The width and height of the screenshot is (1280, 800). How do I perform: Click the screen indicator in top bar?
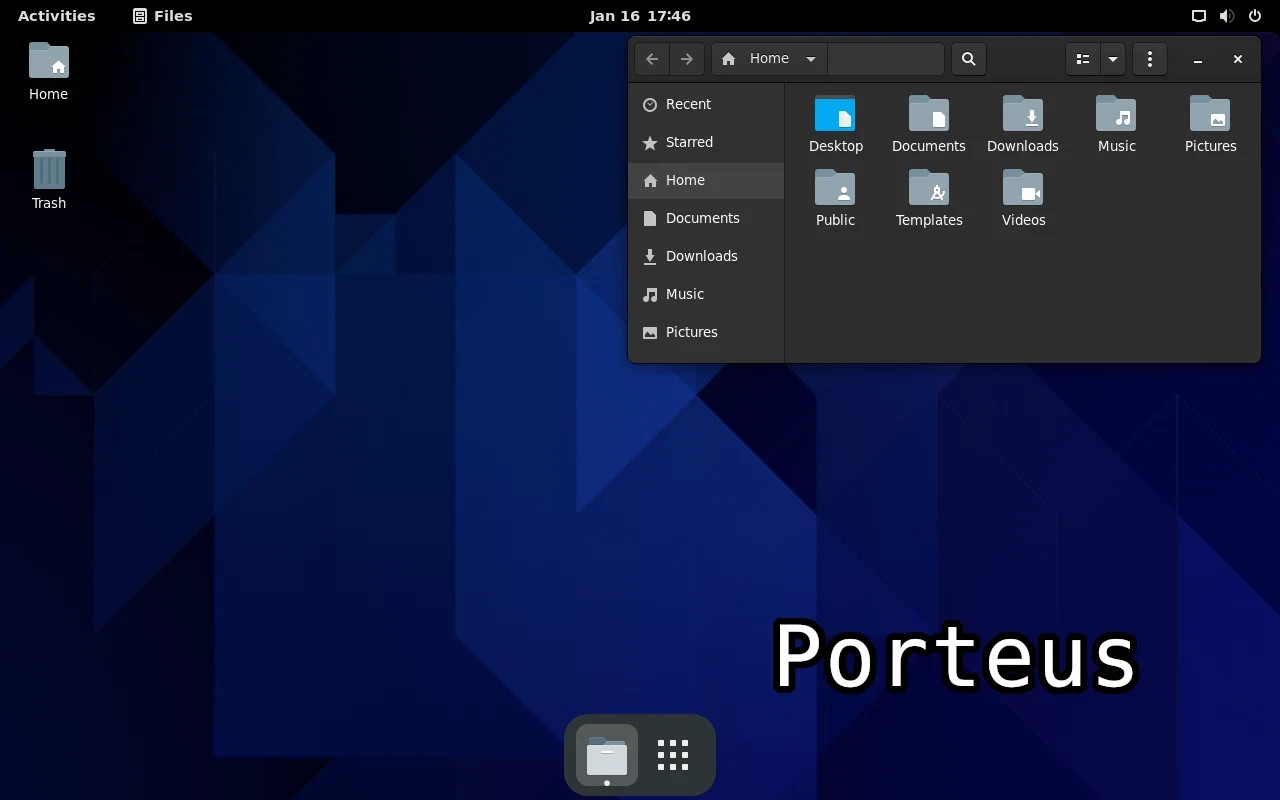point(1198,16)
